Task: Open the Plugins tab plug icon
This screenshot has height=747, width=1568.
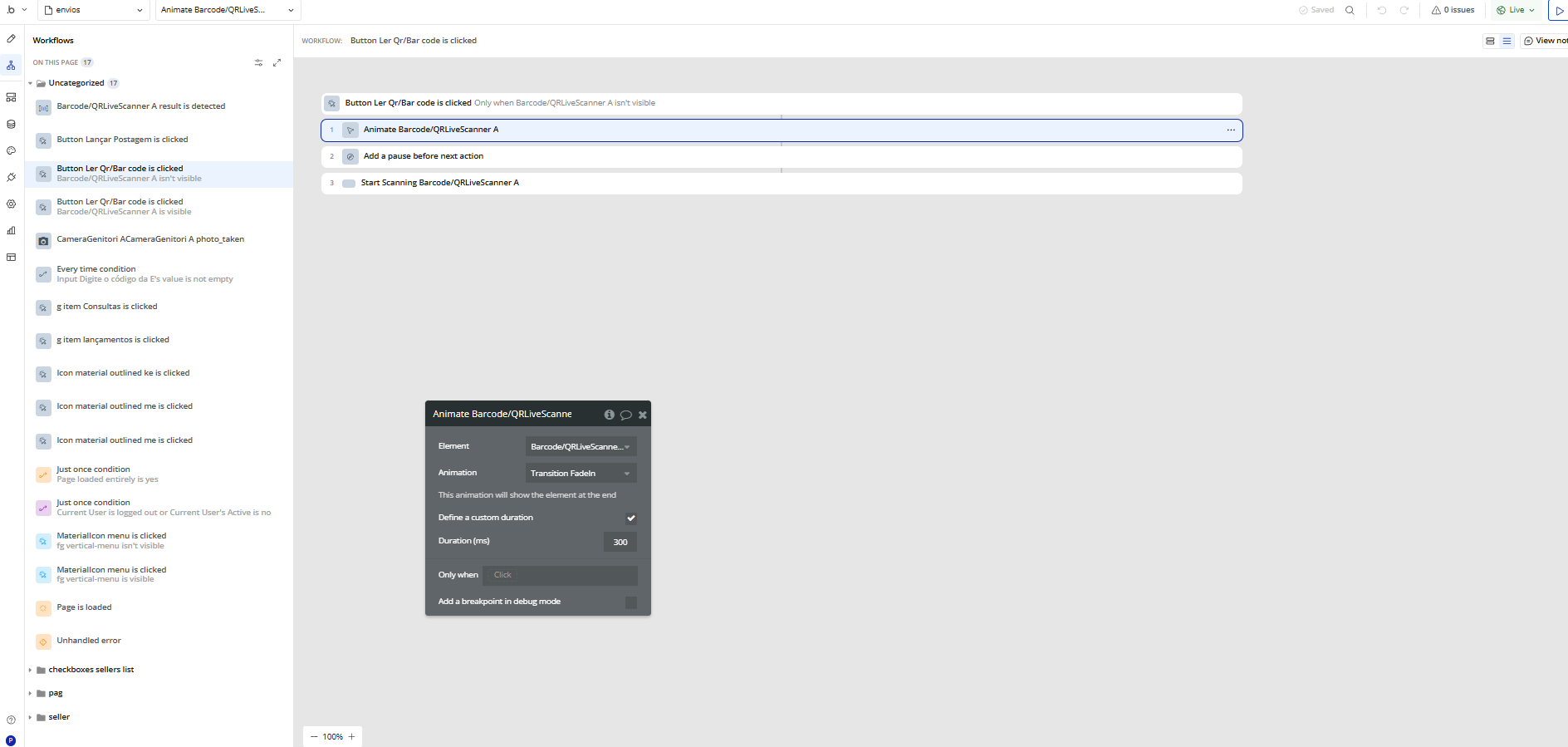Action: click(x=11, y=177)
